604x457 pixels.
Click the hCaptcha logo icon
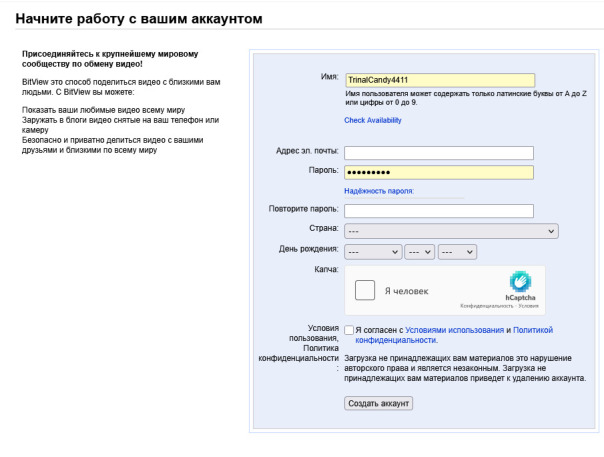(x=520, y=281)
